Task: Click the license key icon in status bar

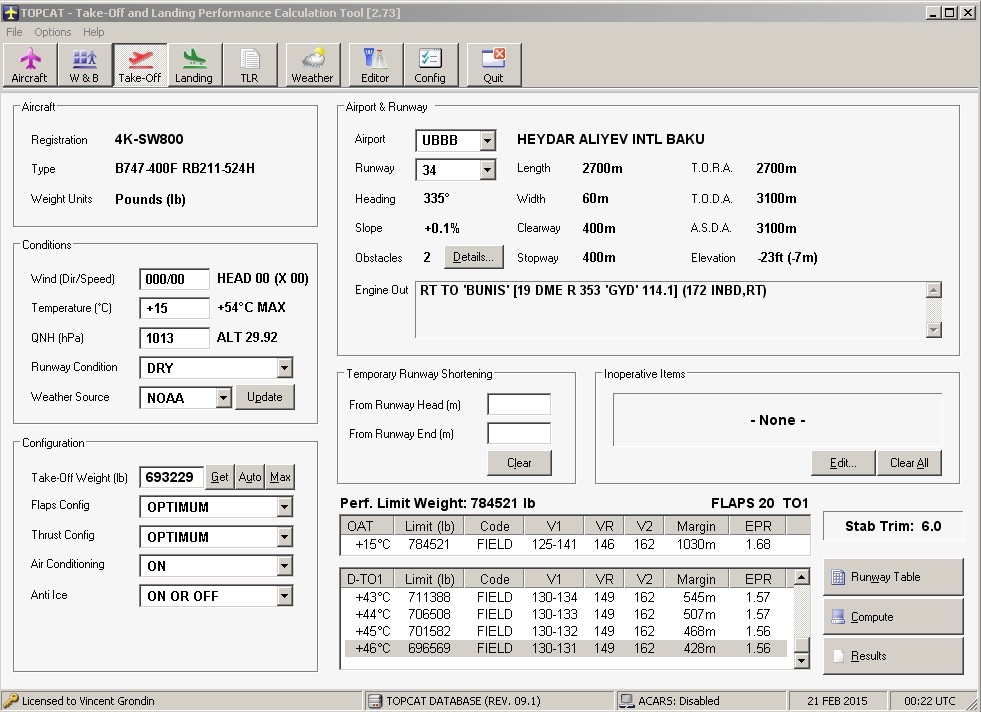Action: 11,701
